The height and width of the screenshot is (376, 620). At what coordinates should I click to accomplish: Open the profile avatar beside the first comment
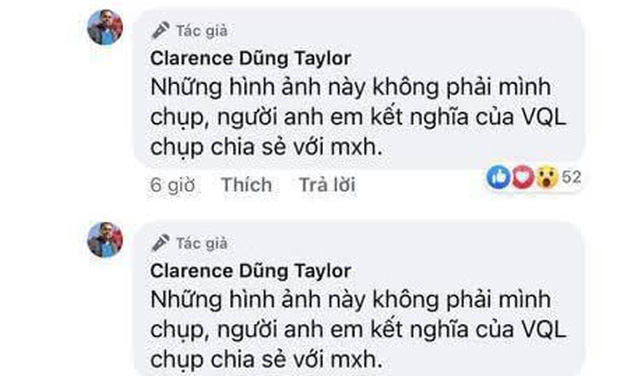105,27
